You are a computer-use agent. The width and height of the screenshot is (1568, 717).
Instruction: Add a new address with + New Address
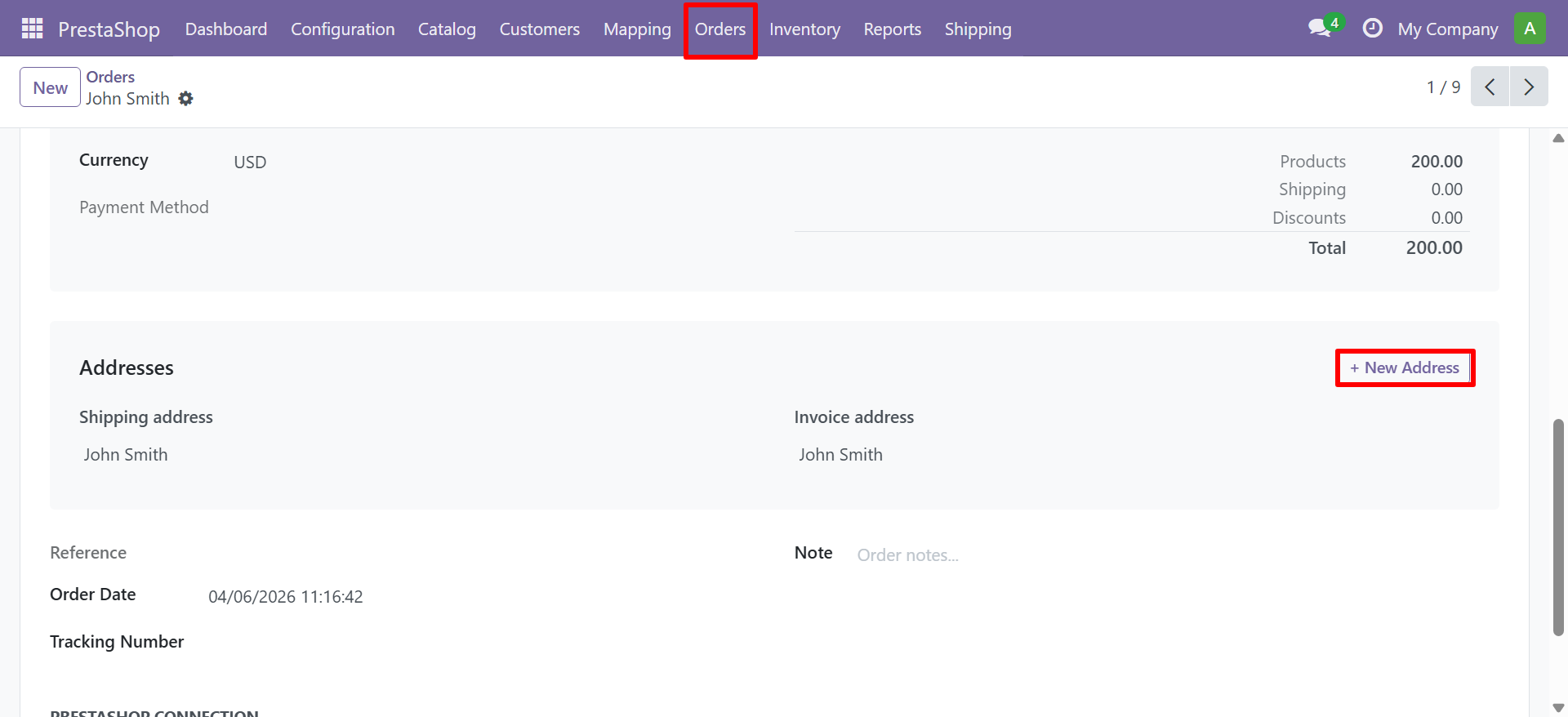pos(1405,367)
